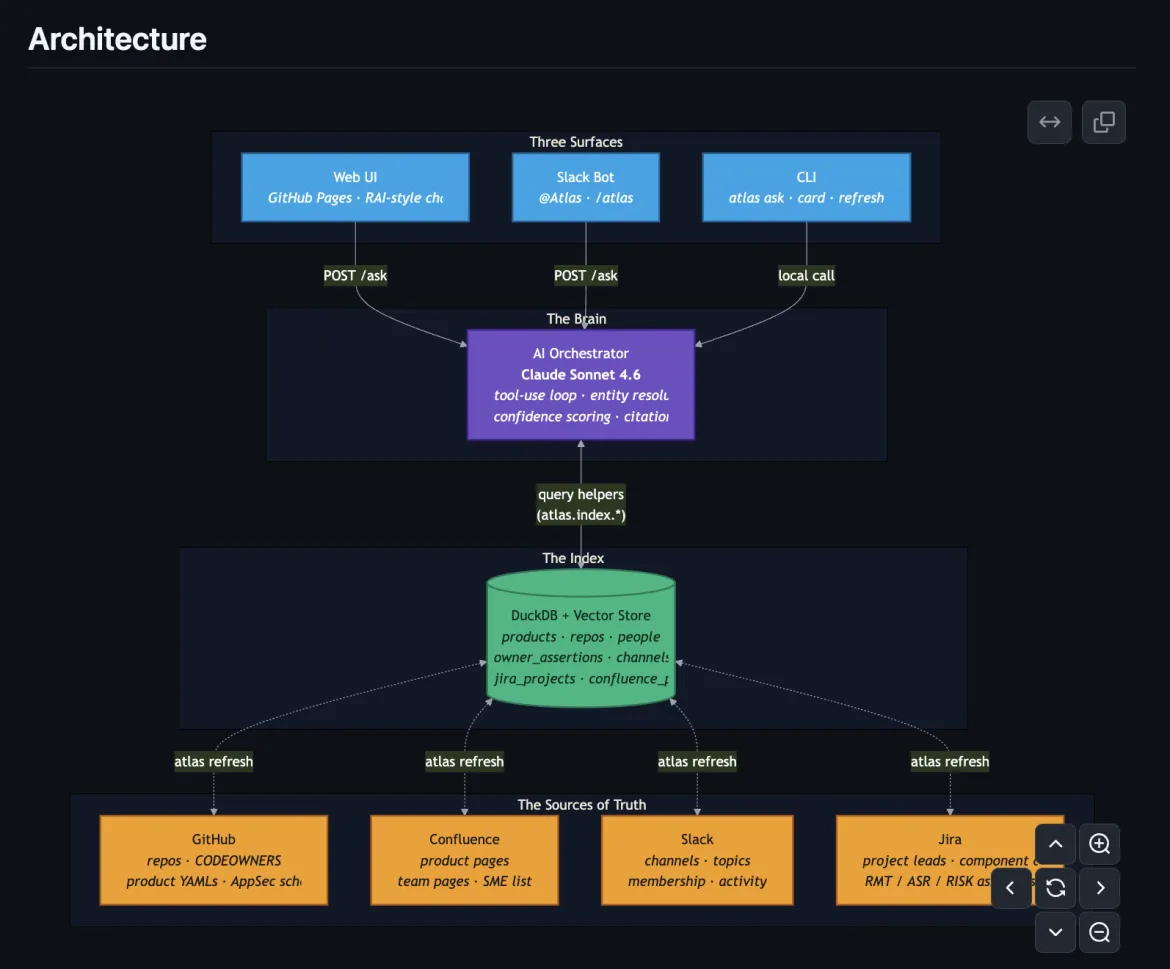1170x969 pixels.
Task: Click the "POST /ask" label under Web UI
Action: click(x=355, y=275)
